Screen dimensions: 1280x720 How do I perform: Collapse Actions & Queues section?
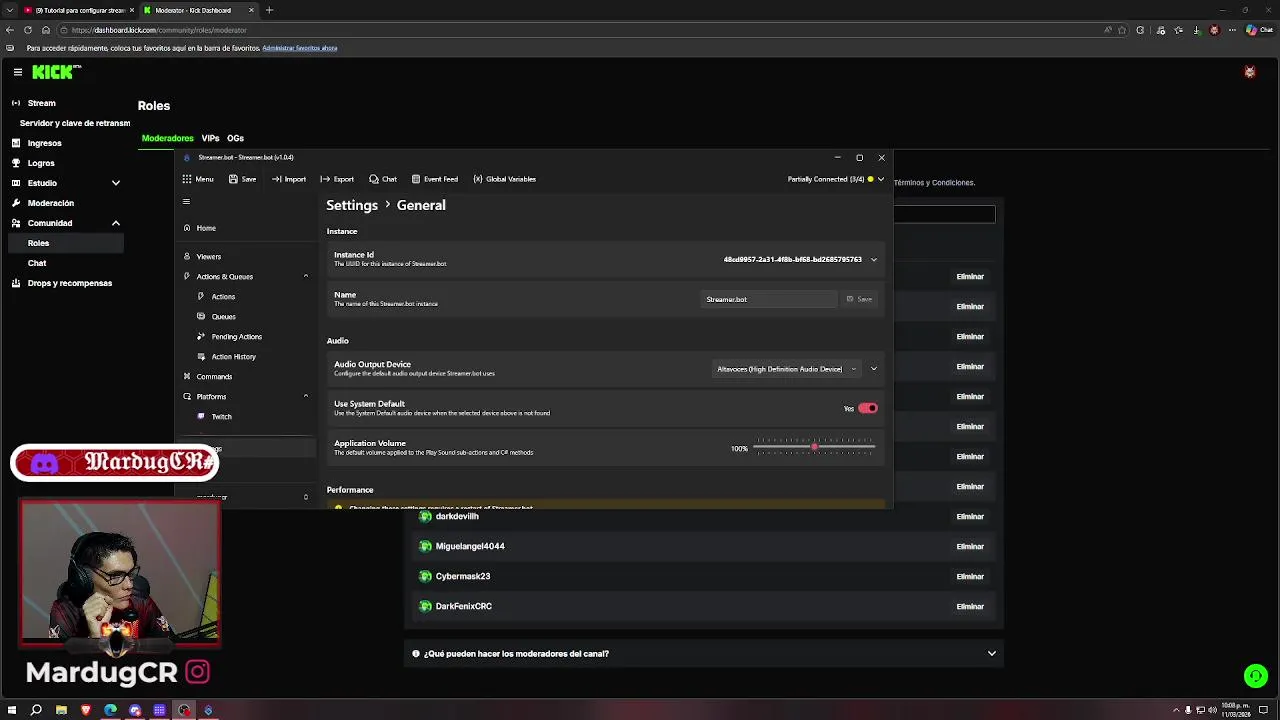tap(306, 276)
